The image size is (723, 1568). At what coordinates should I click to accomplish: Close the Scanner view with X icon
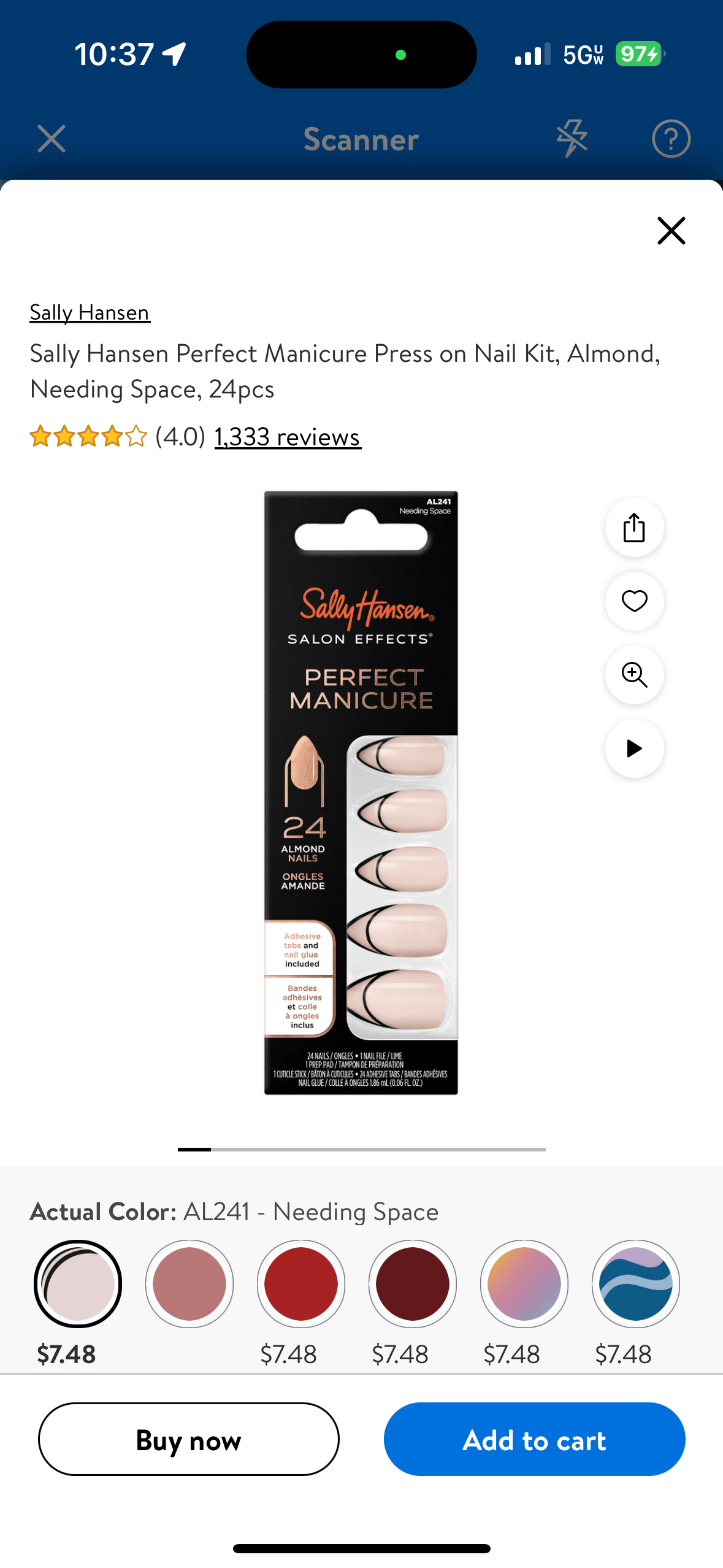(52, 139)
